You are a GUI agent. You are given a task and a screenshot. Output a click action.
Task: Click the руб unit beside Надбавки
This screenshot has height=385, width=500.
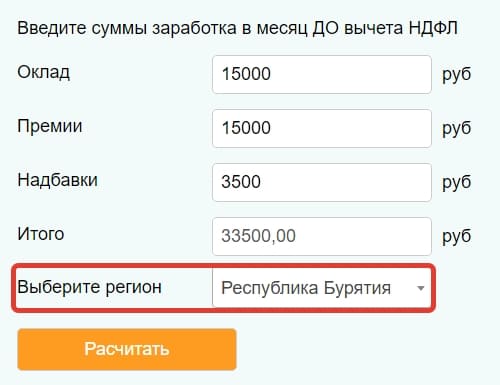click(456, 183)
